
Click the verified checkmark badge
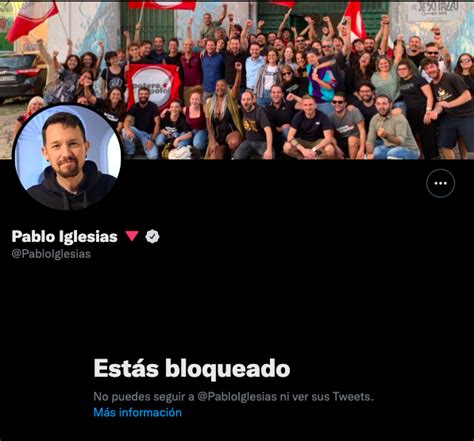coord(152,236)
